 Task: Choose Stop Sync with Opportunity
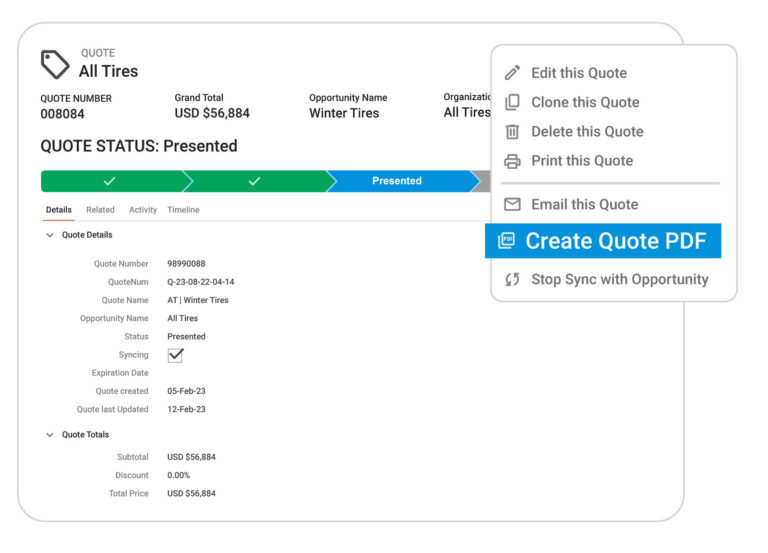tap(620, 279)
